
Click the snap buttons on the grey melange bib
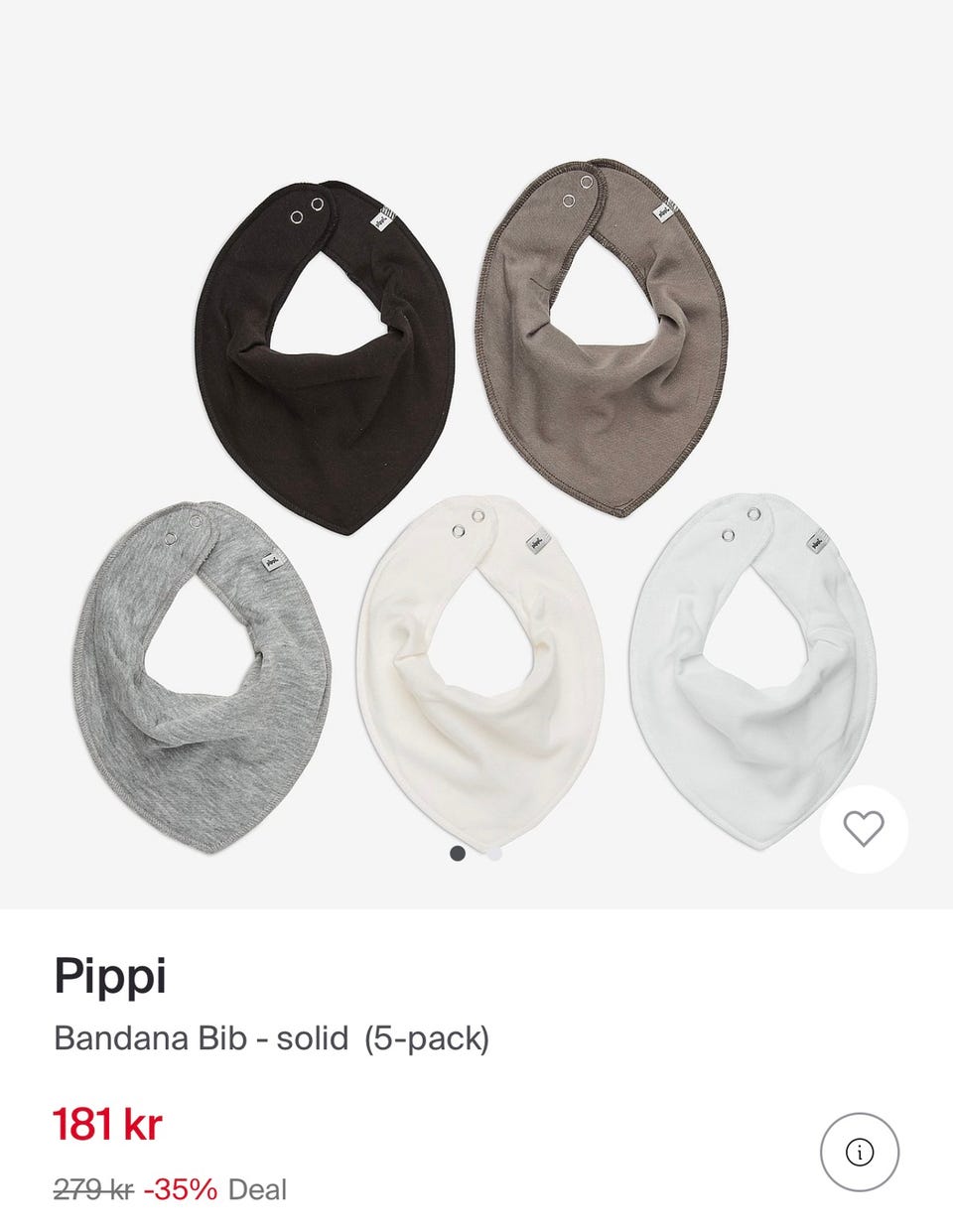[184, 528]
